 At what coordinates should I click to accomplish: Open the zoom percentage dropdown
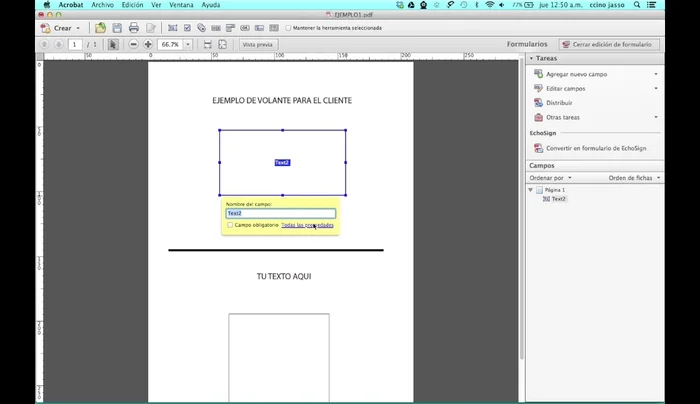pos(188,45)
